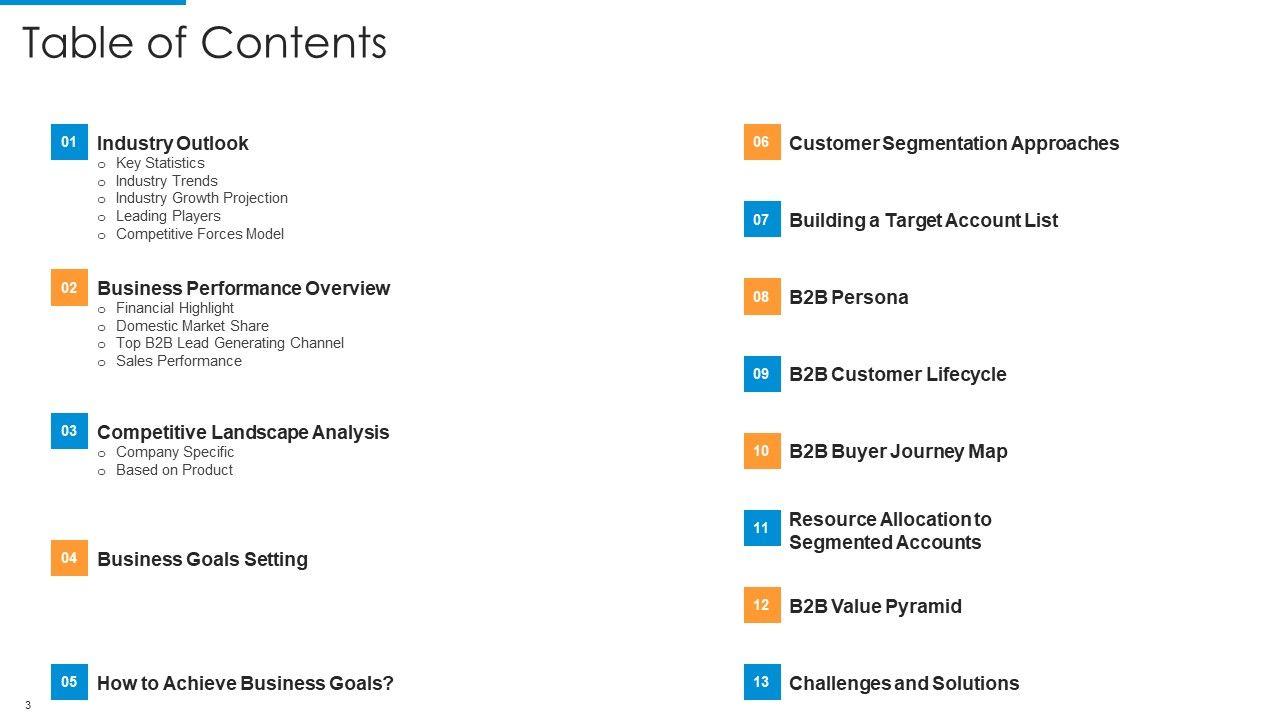Go to Challenges and Solutions
This screenshot has height=720, width=1280.
(x=903, y=683)
